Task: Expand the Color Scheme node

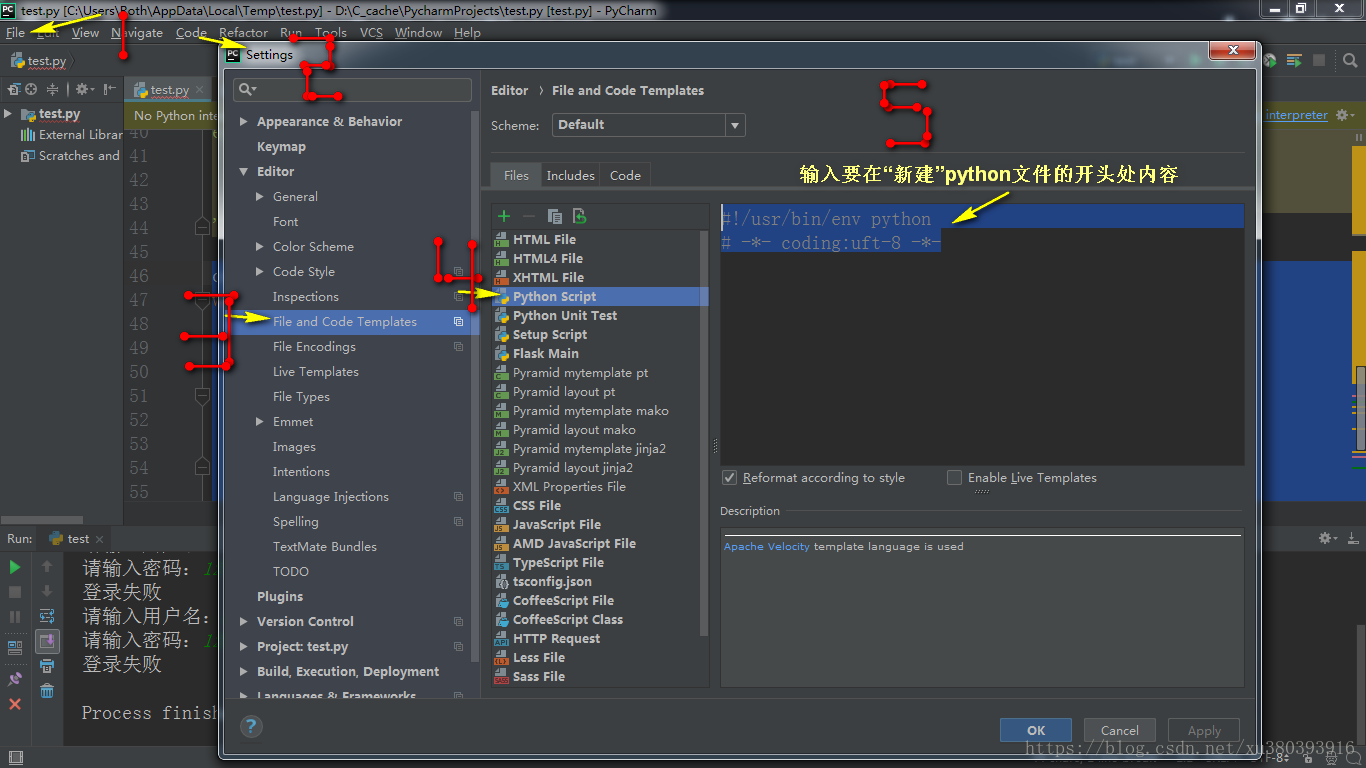Action: click(x=260, y=247)
